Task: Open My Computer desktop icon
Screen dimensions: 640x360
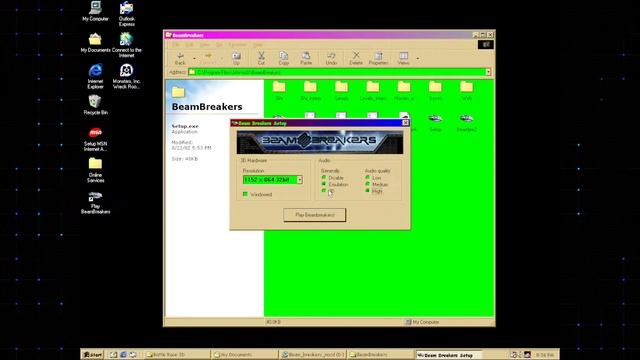Action: [x=96, y=11]
